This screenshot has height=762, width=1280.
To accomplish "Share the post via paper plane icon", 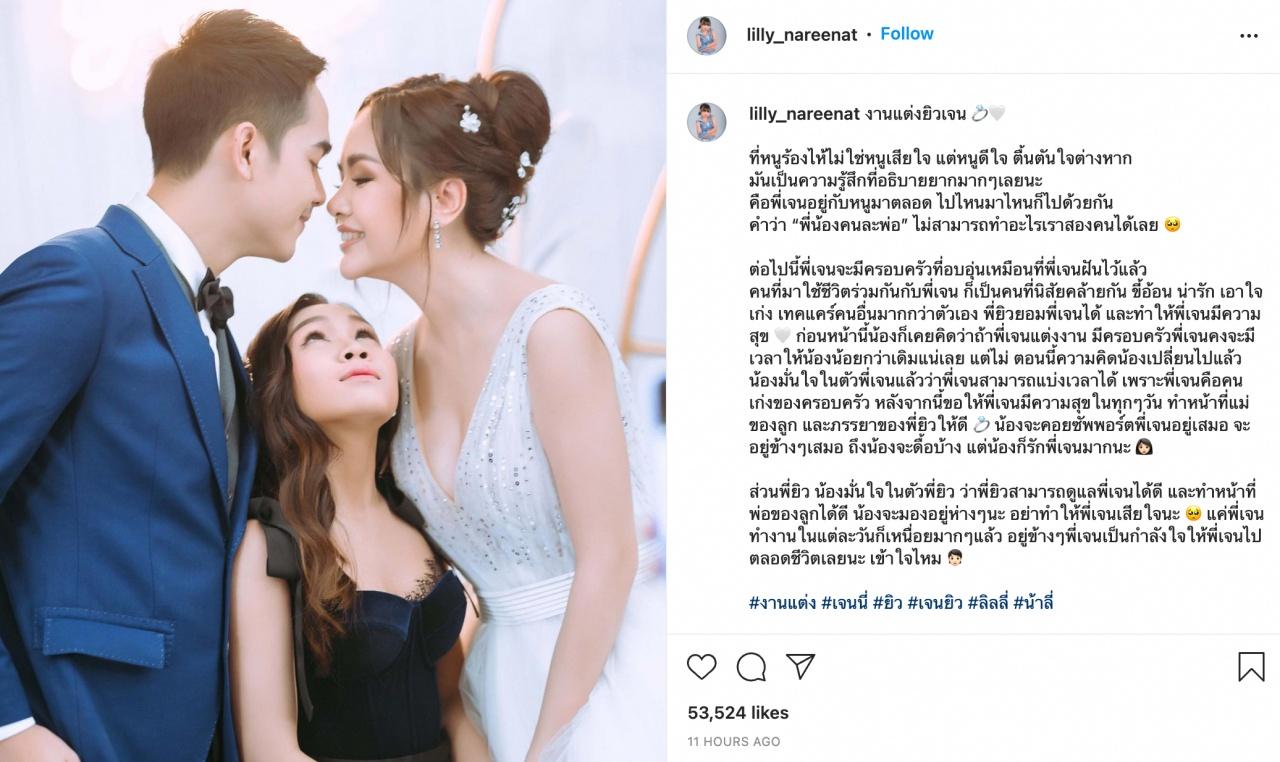I will [799, 666].
